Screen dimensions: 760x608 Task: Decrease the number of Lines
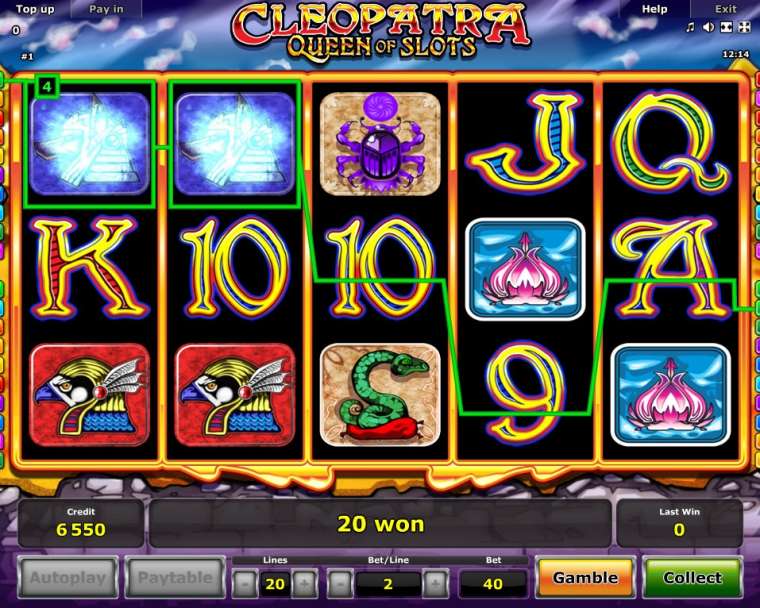click(245, 584)
